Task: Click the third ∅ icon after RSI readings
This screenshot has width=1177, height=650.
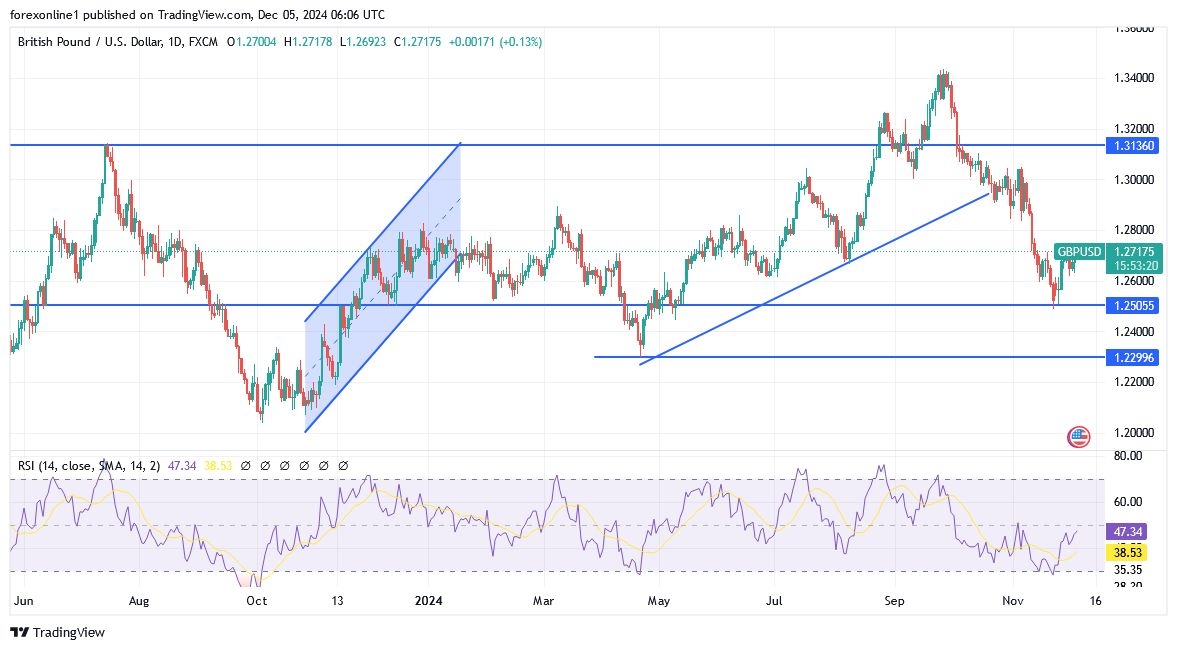Action: [285, 465]
